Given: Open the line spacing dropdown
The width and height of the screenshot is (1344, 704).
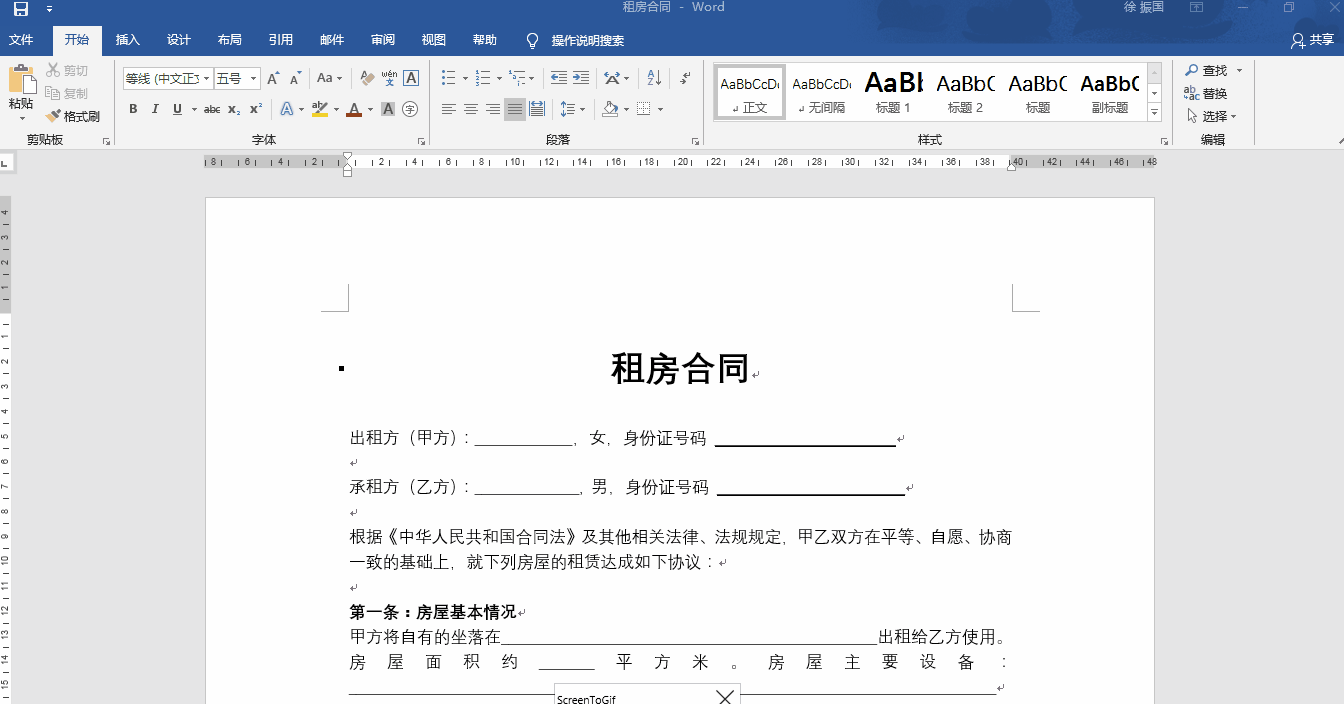Looking at the screenshot, I should (570, 109).
